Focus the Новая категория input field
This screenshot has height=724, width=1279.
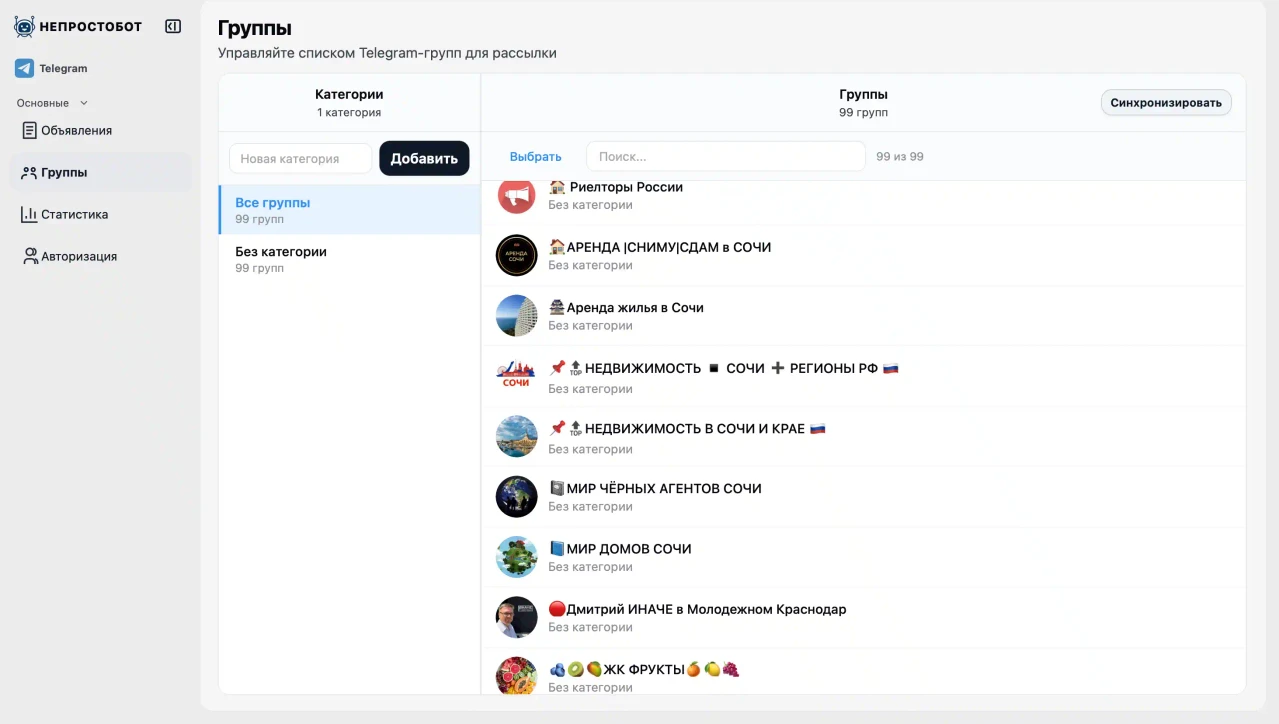pyautogui.click(x=300, y=158)
